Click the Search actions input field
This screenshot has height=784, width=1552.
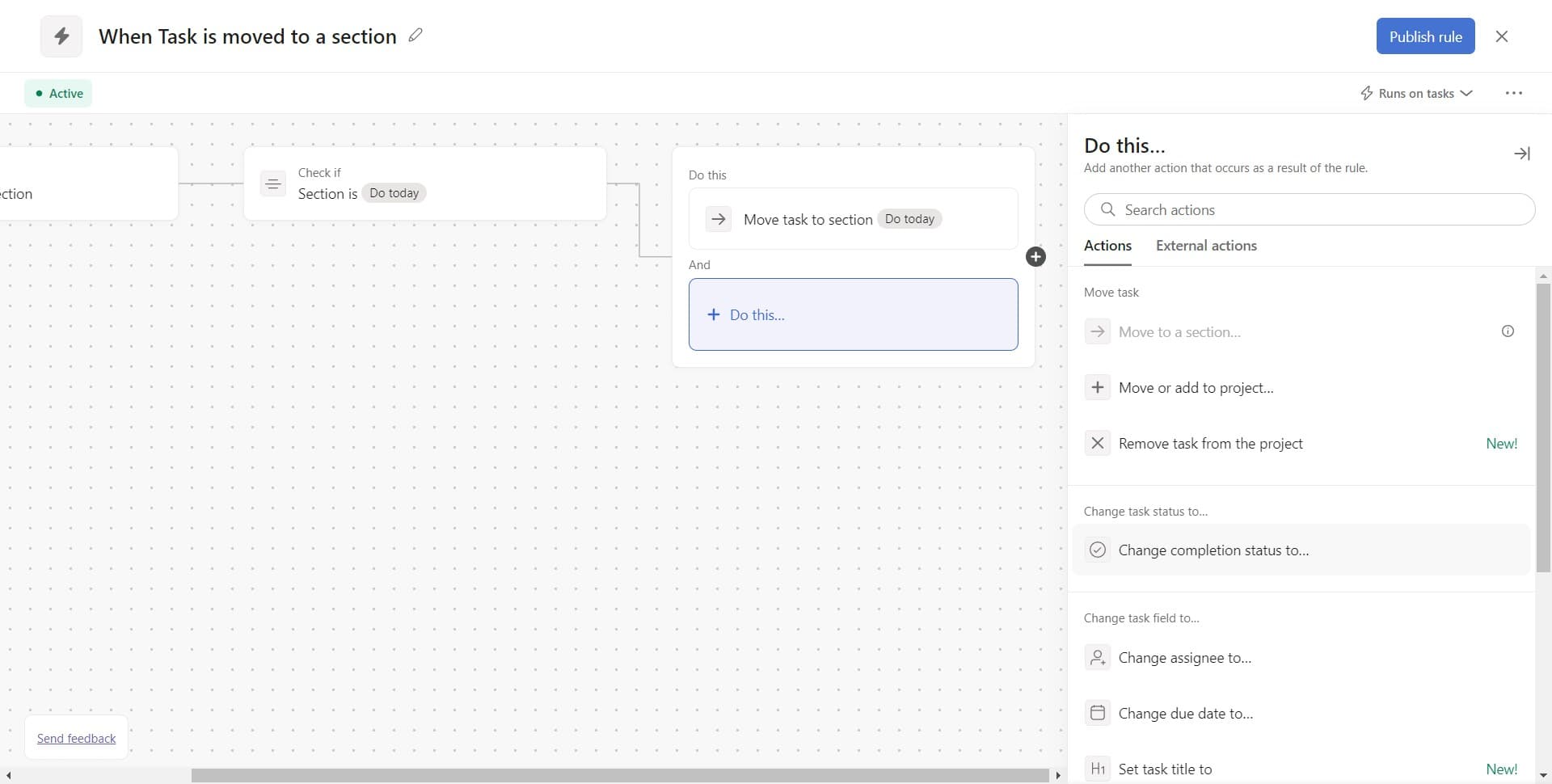point(1309,209)
